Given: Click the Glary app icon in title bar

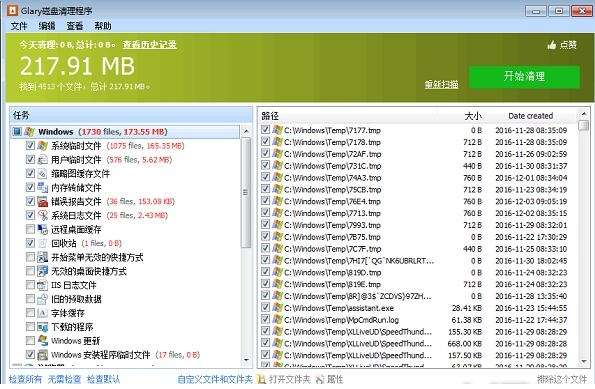Looking at the screenshot, I should [12, 10].
